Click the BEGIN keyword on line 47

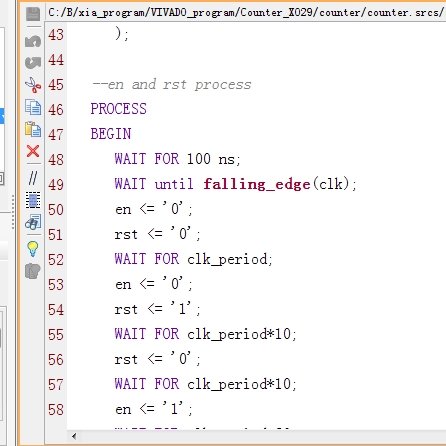tap(111, 134)
